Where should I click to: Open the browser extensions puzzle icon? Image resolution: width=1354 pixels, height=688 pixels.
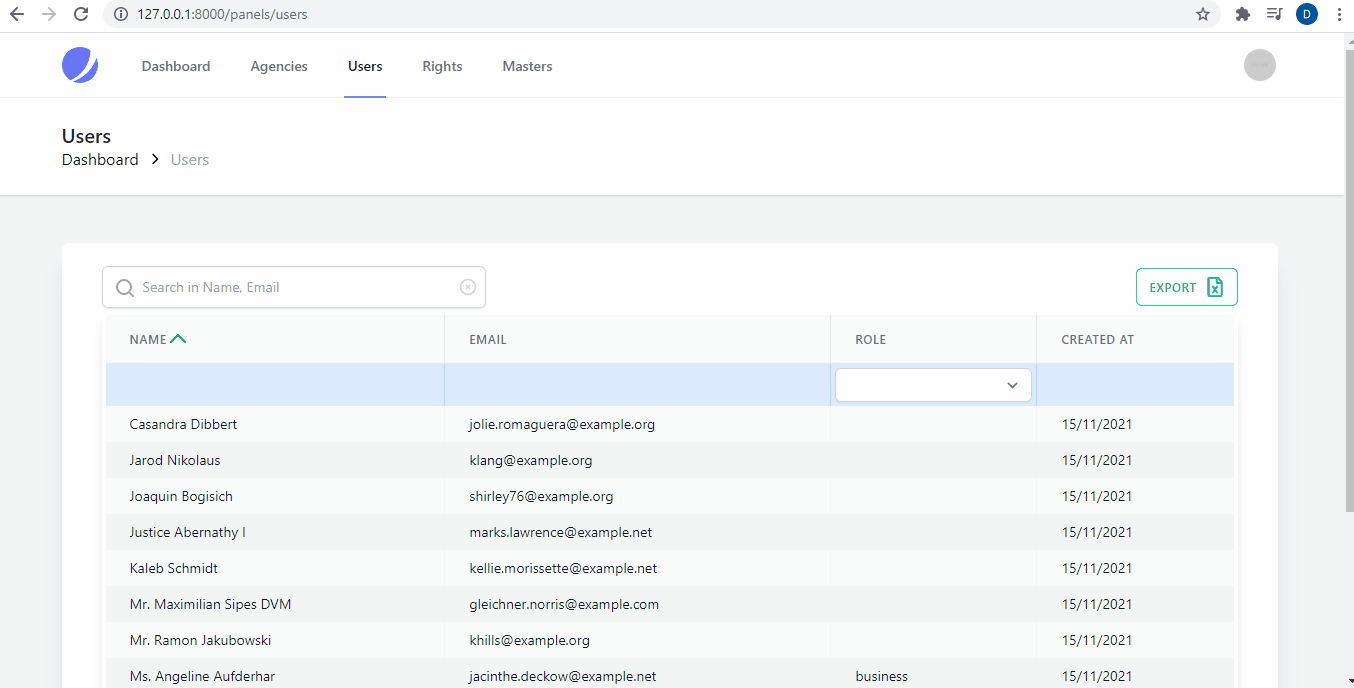point(1243,14)
